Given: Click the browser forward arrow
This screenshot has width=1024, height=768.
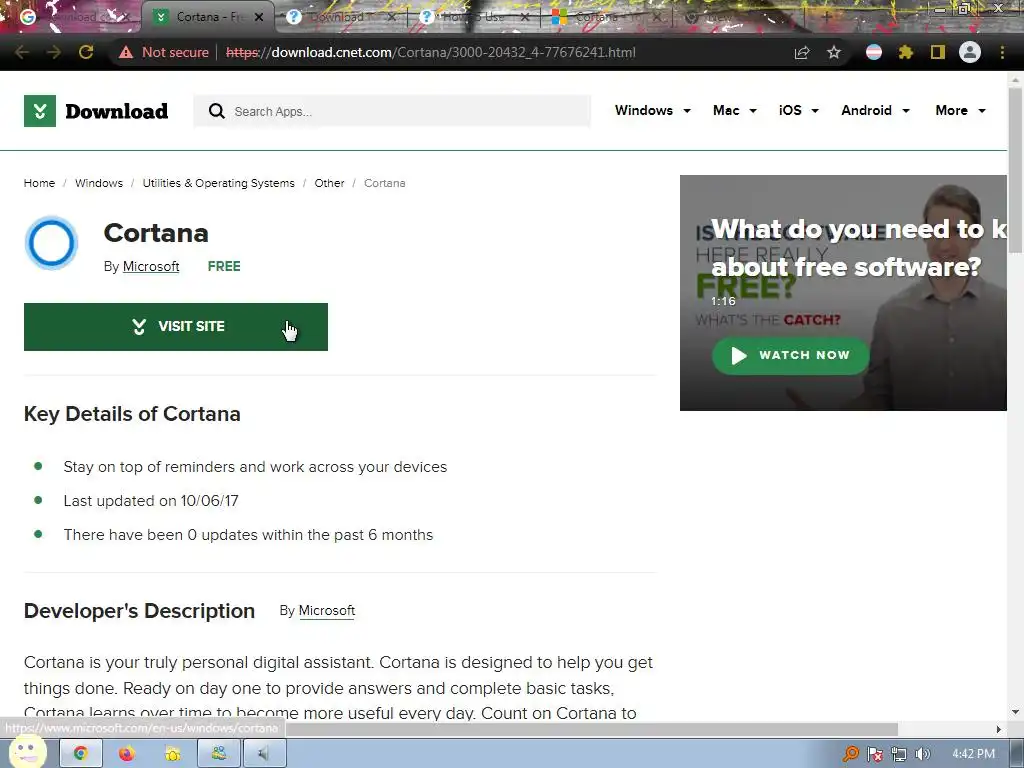Looking at the screenshot, I should click(x=54, y=52).
